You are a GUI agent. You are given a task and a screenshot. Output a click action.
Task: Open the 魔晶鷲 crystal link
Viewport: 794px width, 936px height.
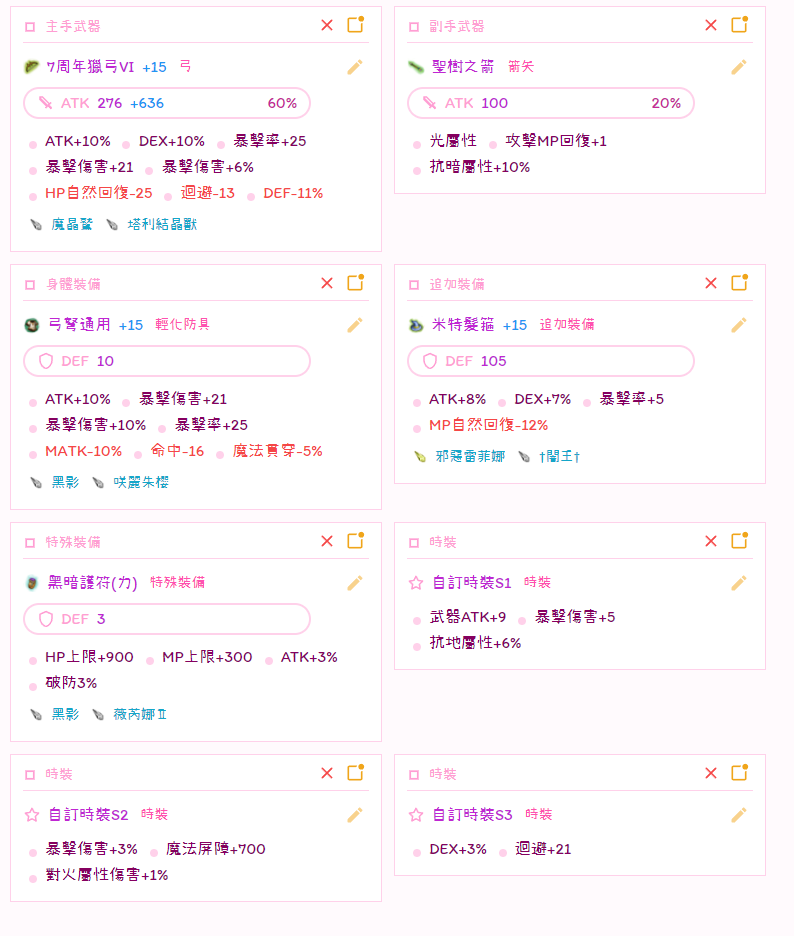tap(71, 225)
